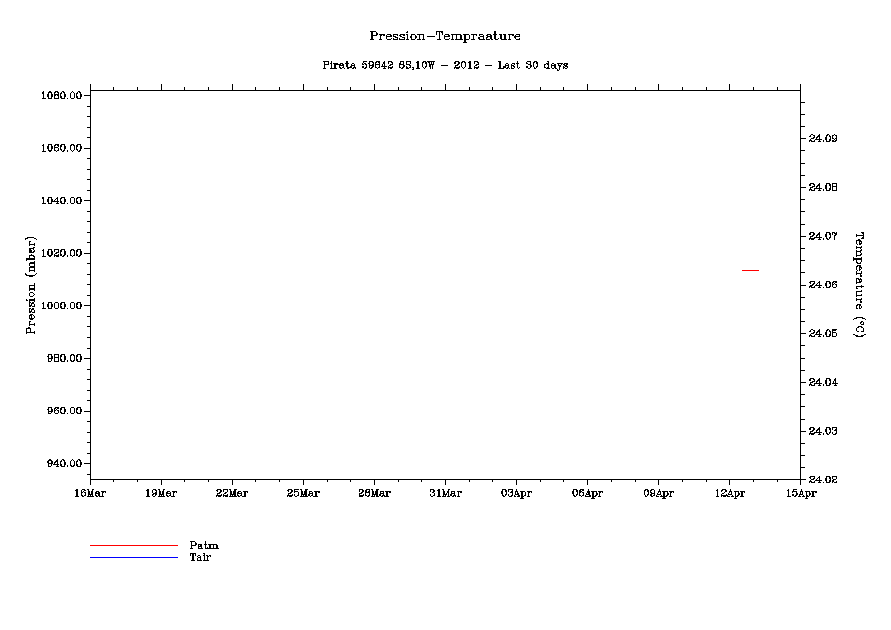Click the Pirata 2012 Last 30 days subtitle
This screenshot has width=891, height=630.
[445, 65]
